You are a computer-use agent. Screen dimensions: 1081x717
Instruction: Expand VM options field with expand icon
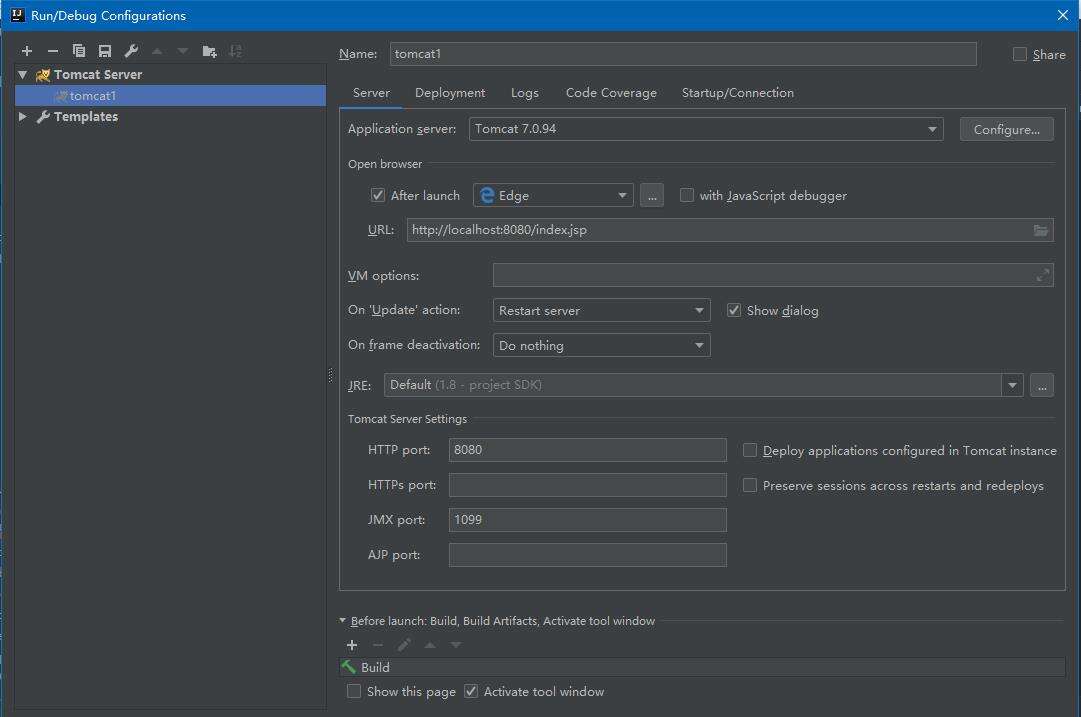pyautogui.click(x=1042, y=275)
